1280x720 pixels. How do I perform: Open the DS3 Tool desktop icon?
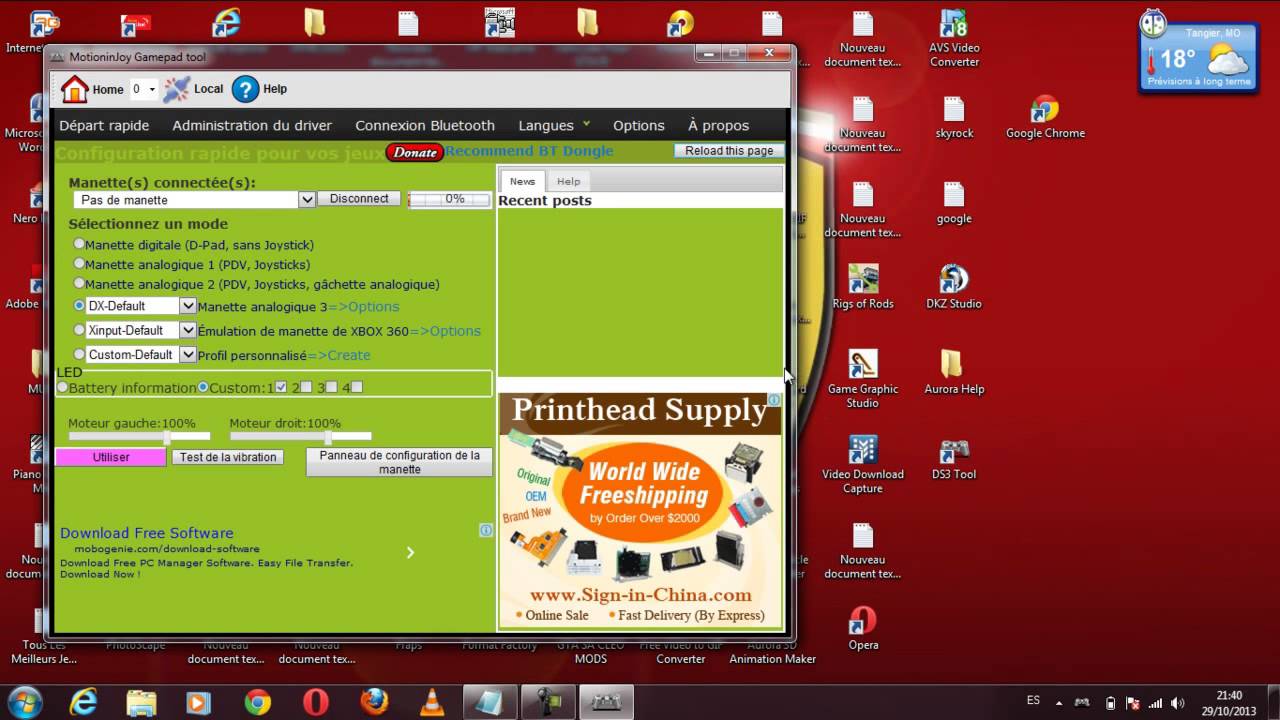coord(954,459)
